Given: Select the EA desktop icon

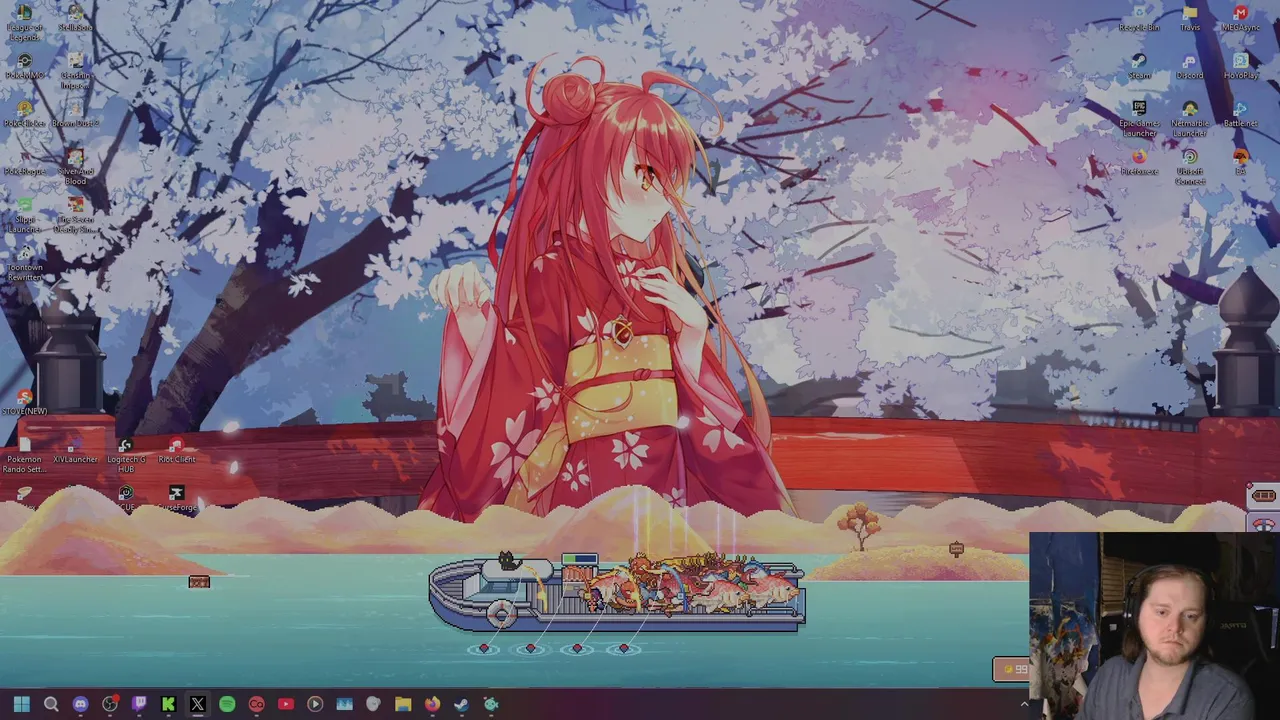Looking at the screenshot, I should [x=1241, y=161].
